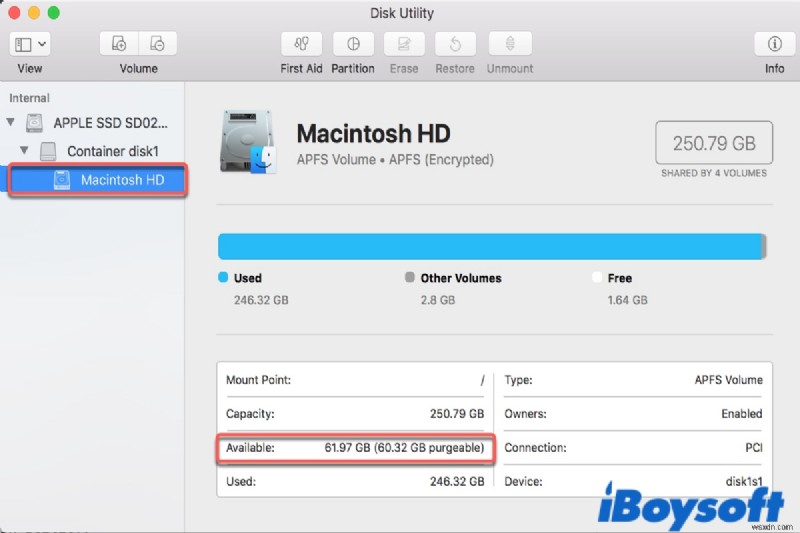Click the 2.8 GB other volumes value

tap(438, 300)
